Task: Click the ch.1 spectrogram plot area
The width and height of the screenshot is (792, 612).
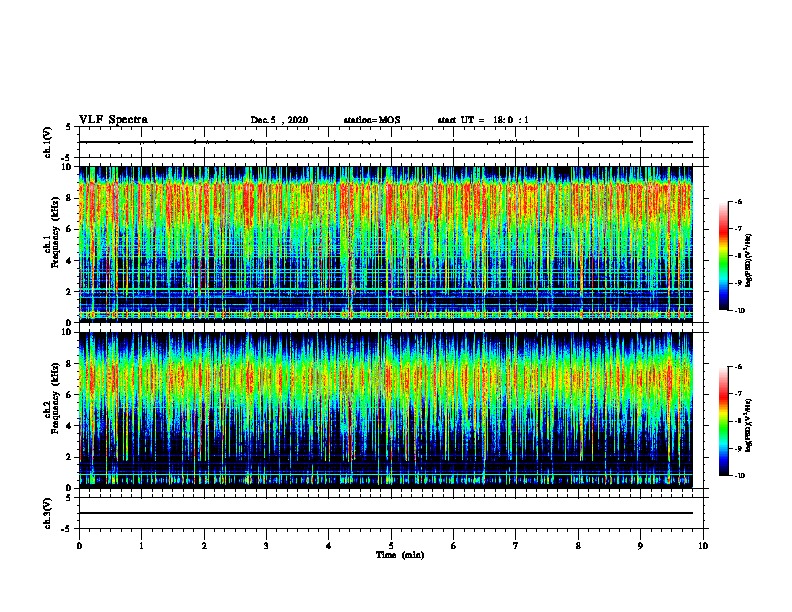Action: (x=385, y=244)
